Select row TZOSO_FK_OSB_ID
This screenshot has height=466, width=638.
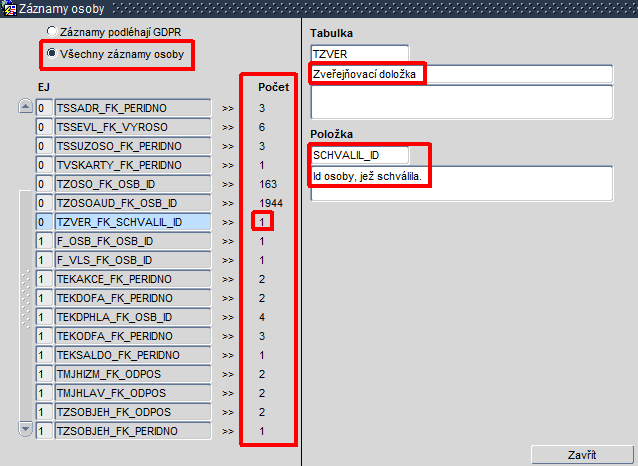[133, 184]
